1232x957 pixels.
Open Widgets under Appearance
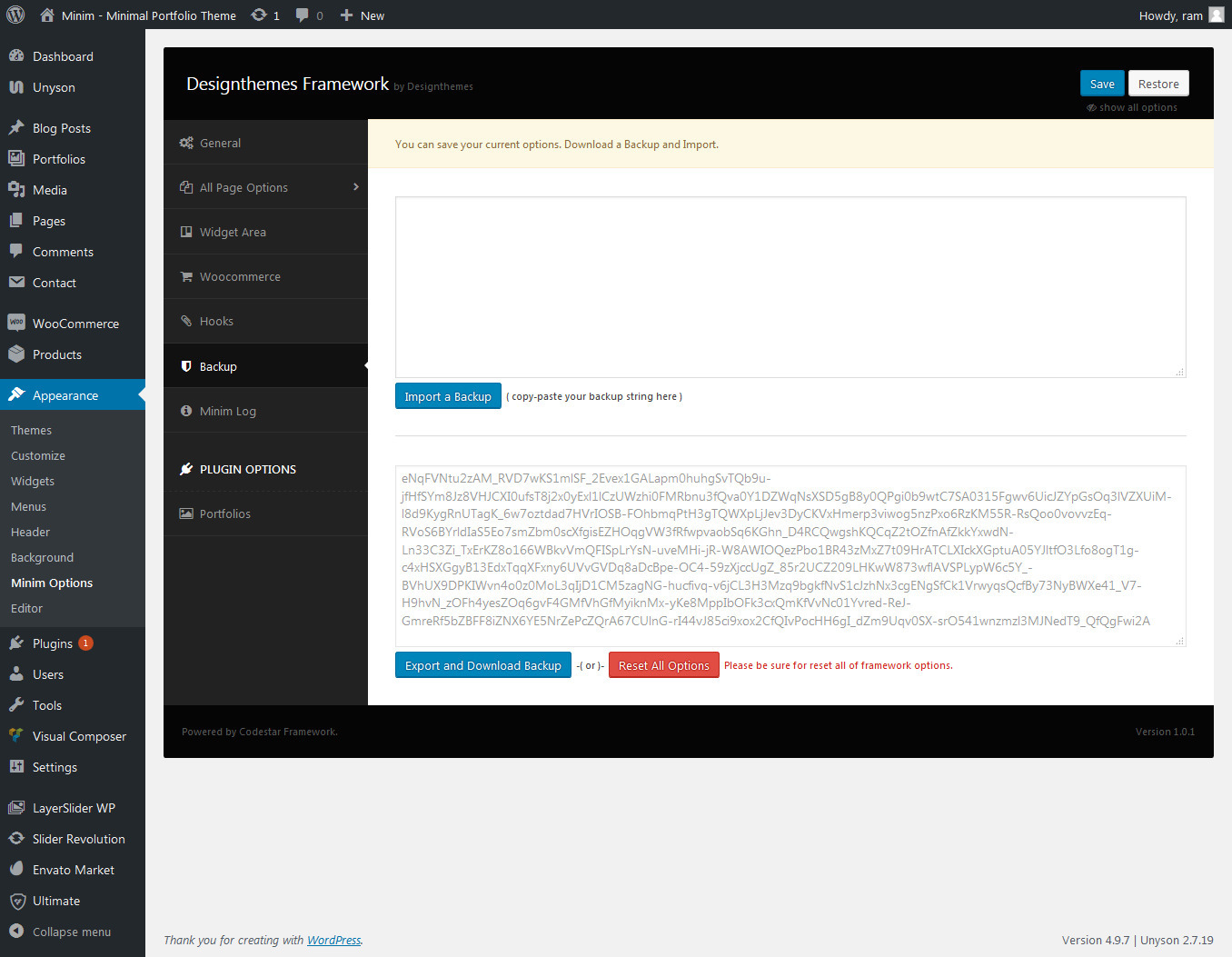(33, 481)
